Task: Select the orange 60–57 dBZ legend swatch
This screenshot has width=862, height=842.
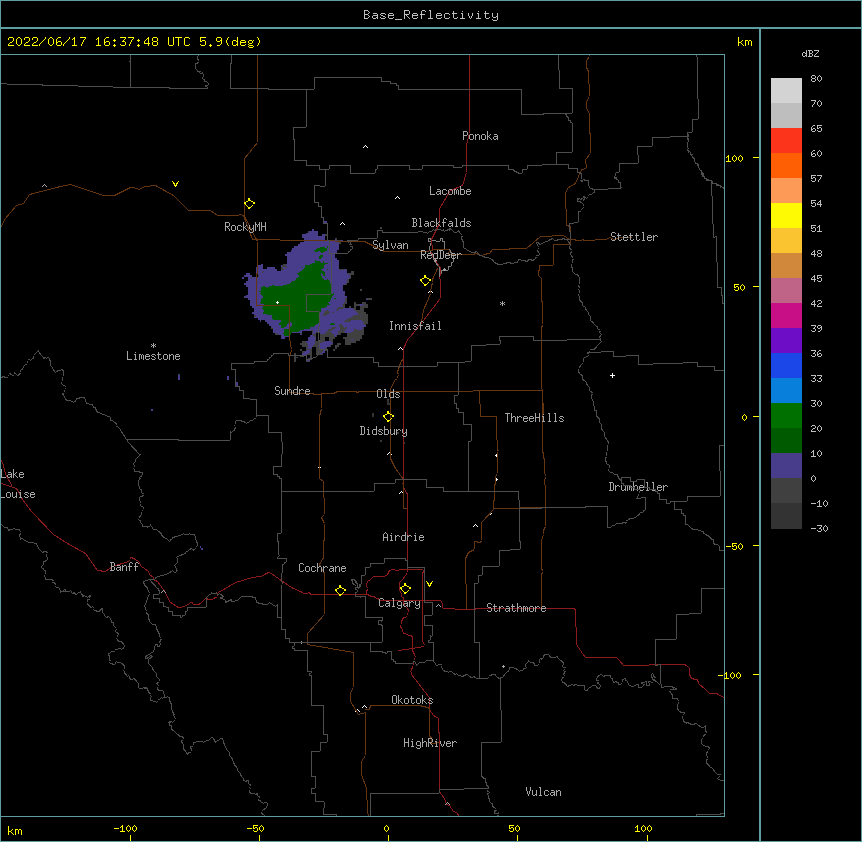Action: point(786,165)
